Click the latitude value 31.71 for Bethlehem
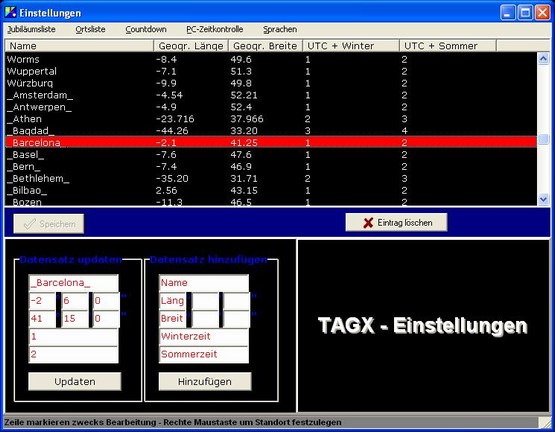 coord(244,178)
